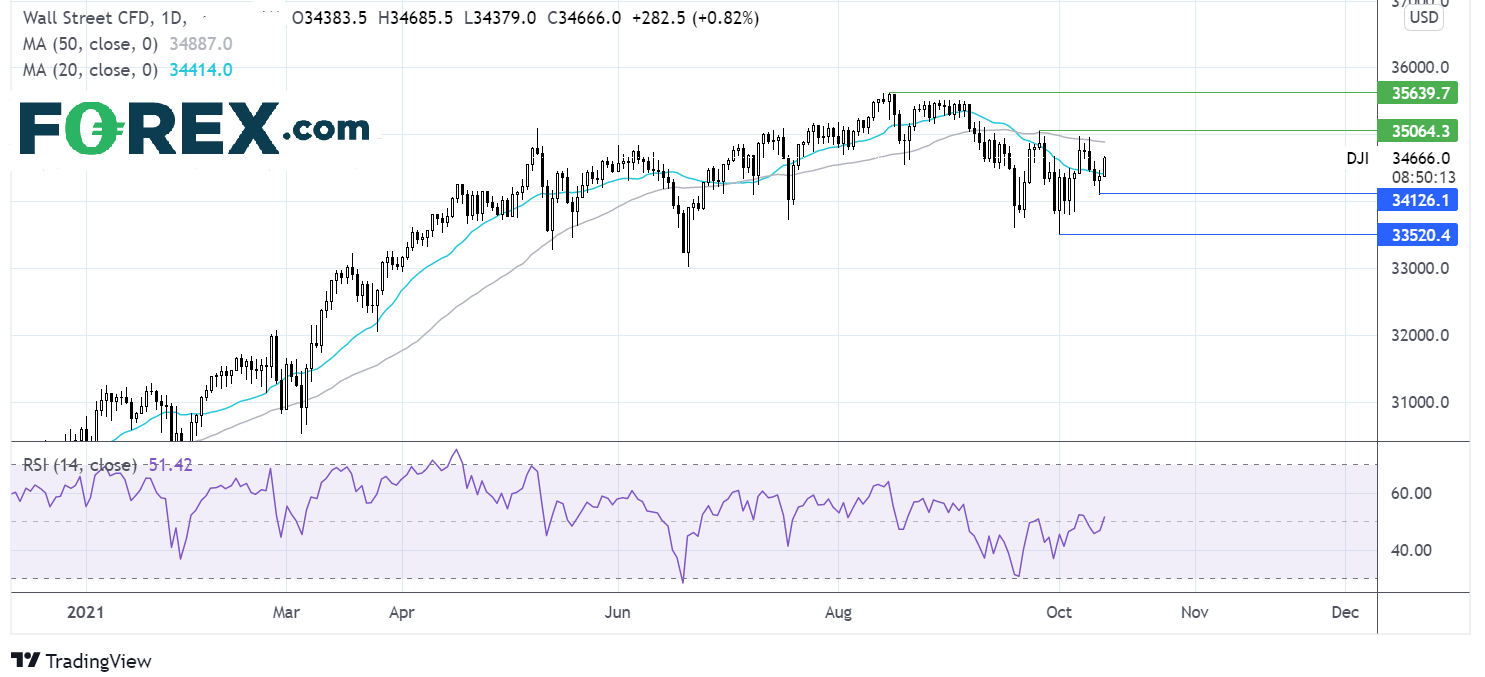
Task: Click the 2021 time axis label
Action: coord(84,612)
